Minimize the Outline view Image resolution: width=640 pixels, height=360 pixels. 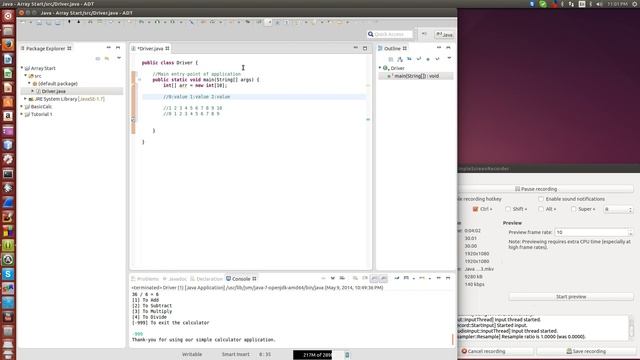(x=439, y=48)
